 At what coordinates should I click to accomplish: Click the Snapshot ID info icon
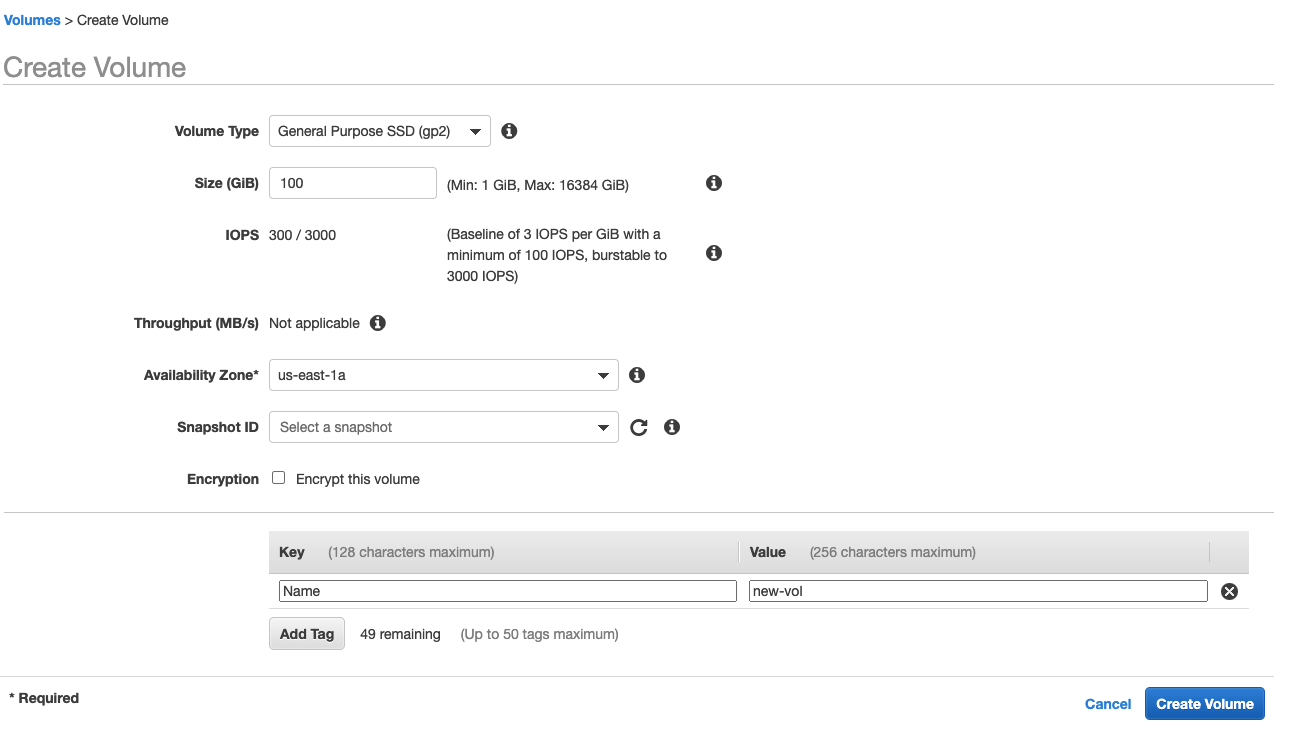click(x=672, y=427)
